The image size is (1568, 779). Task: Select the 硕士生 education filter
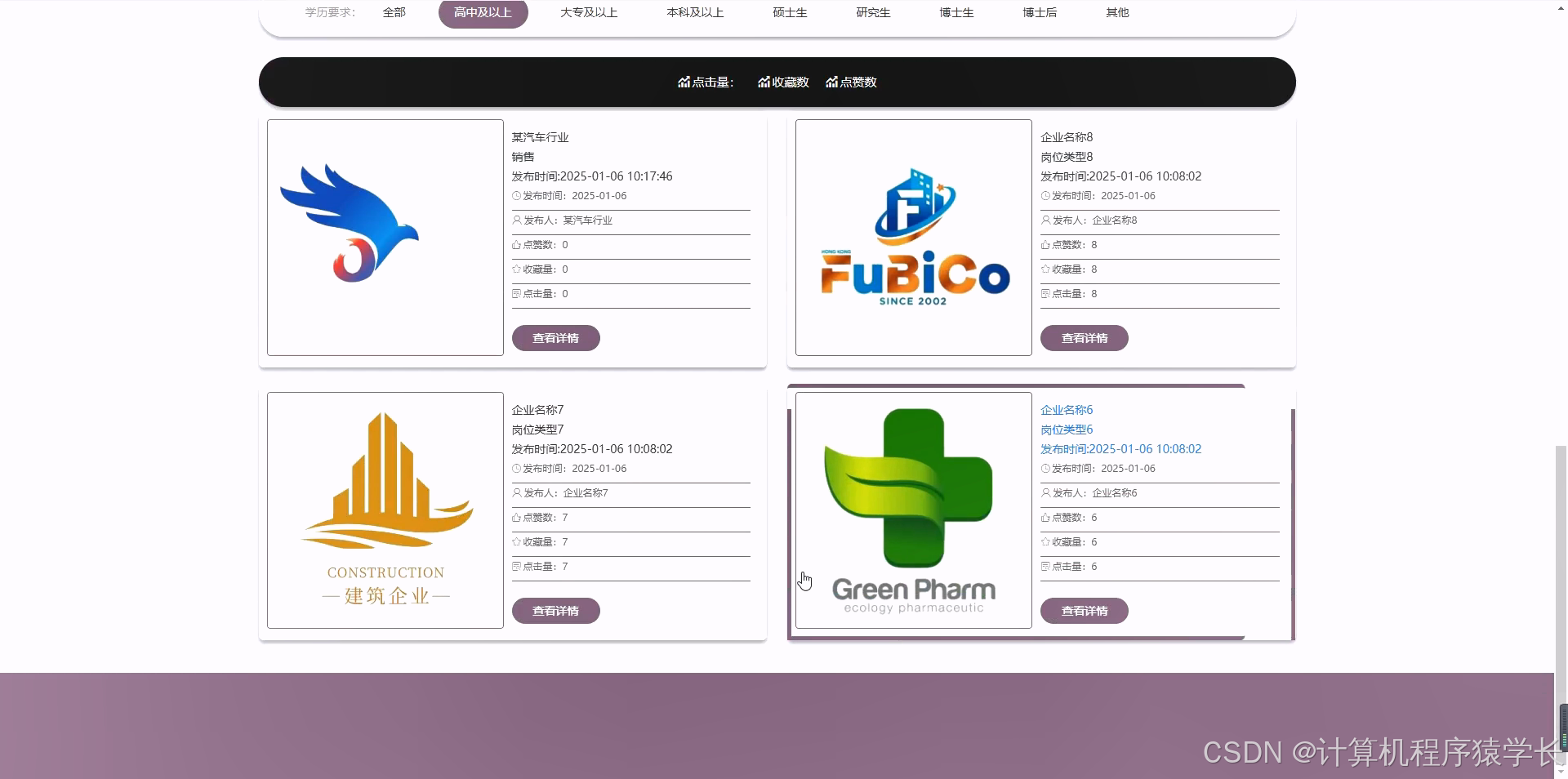click(x=789, y=12)
